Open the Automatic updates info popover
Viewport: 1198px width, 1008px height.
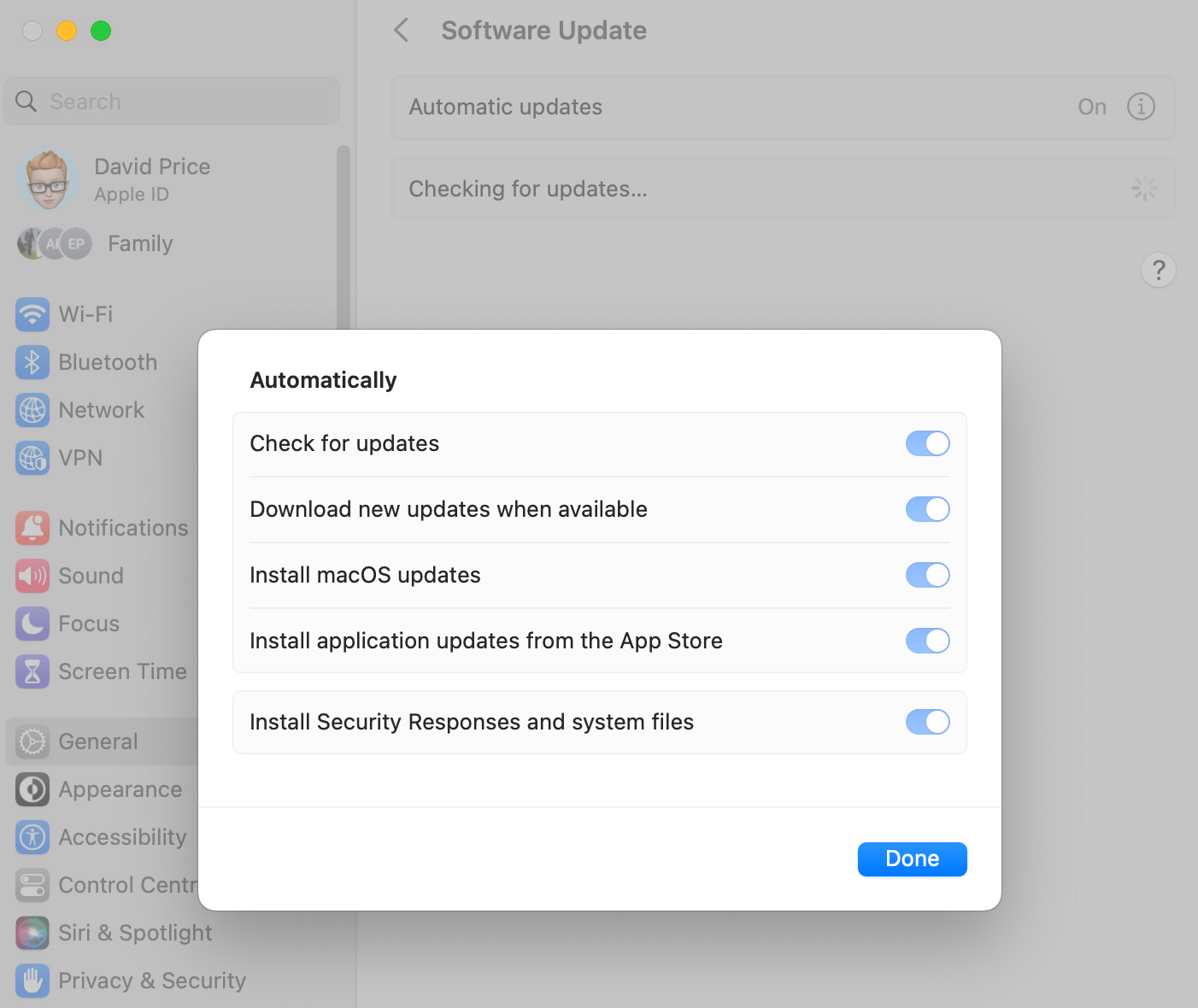(1141, 107)
